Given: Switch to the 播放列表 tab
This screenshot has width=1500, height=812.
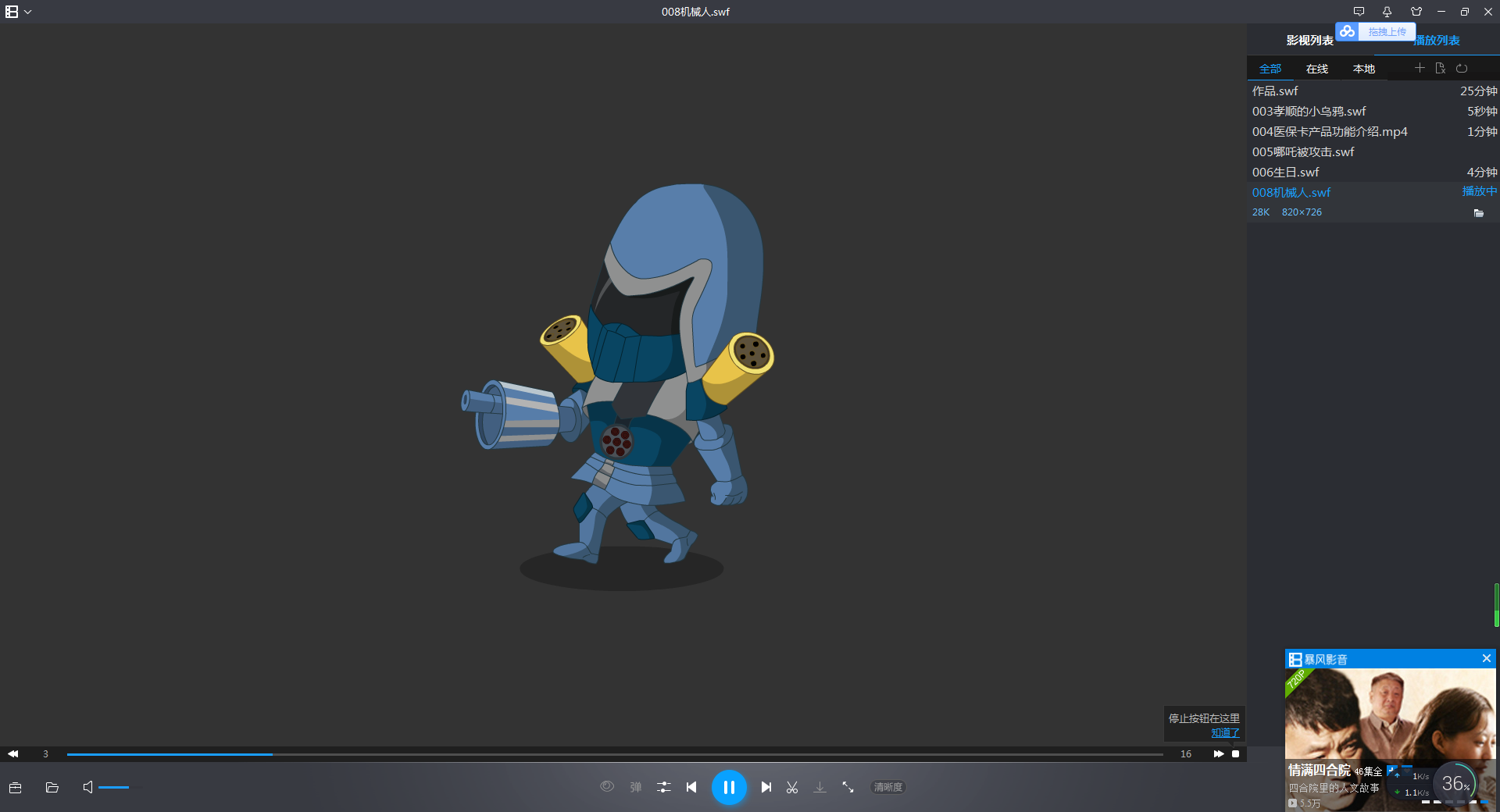Looking at the screenshot, I should click(x=1437, y=40).
